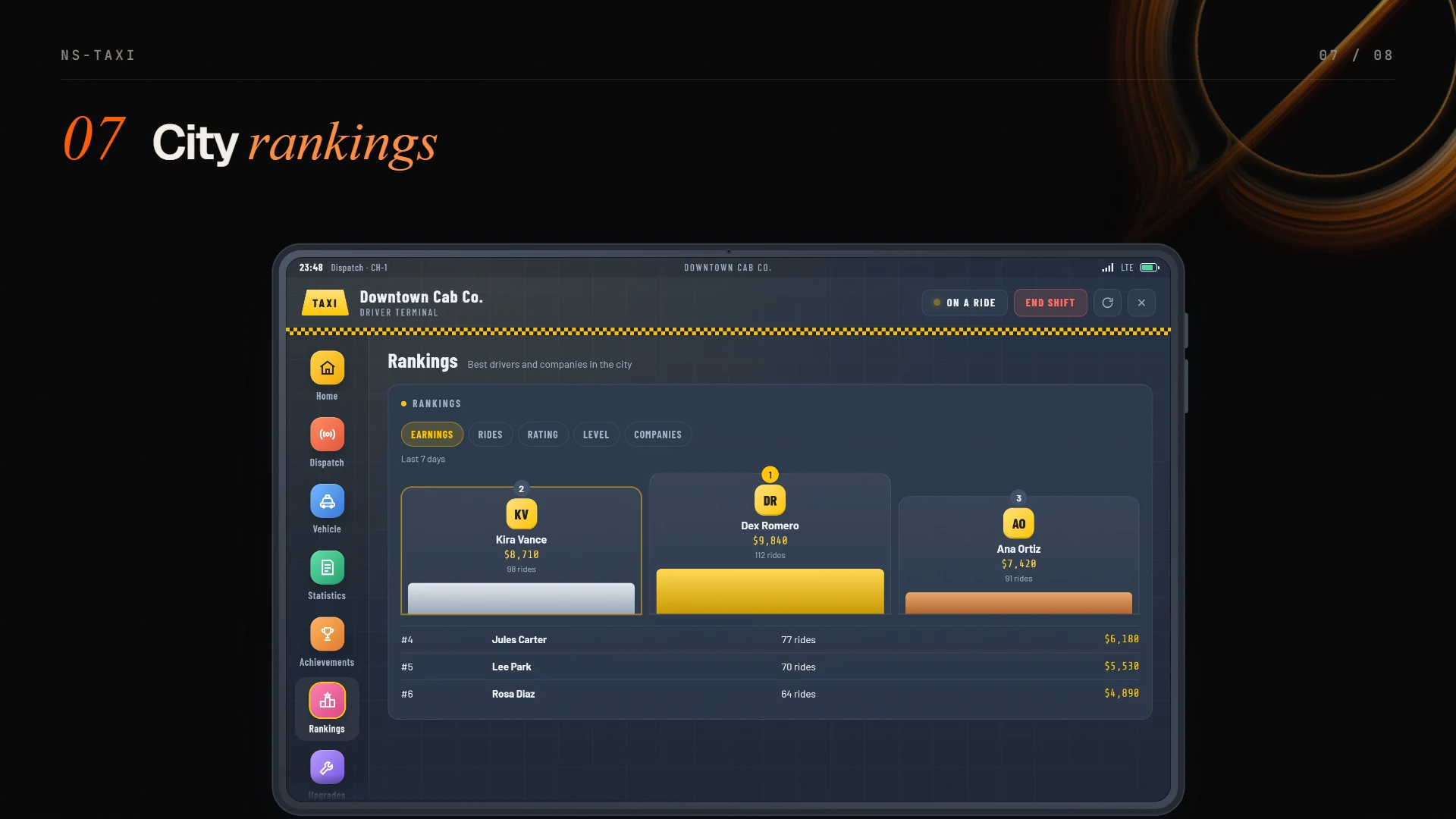This screenshot has height=819, width=1456.
Task: Click the #5 rank number
Action: point(407,667)
